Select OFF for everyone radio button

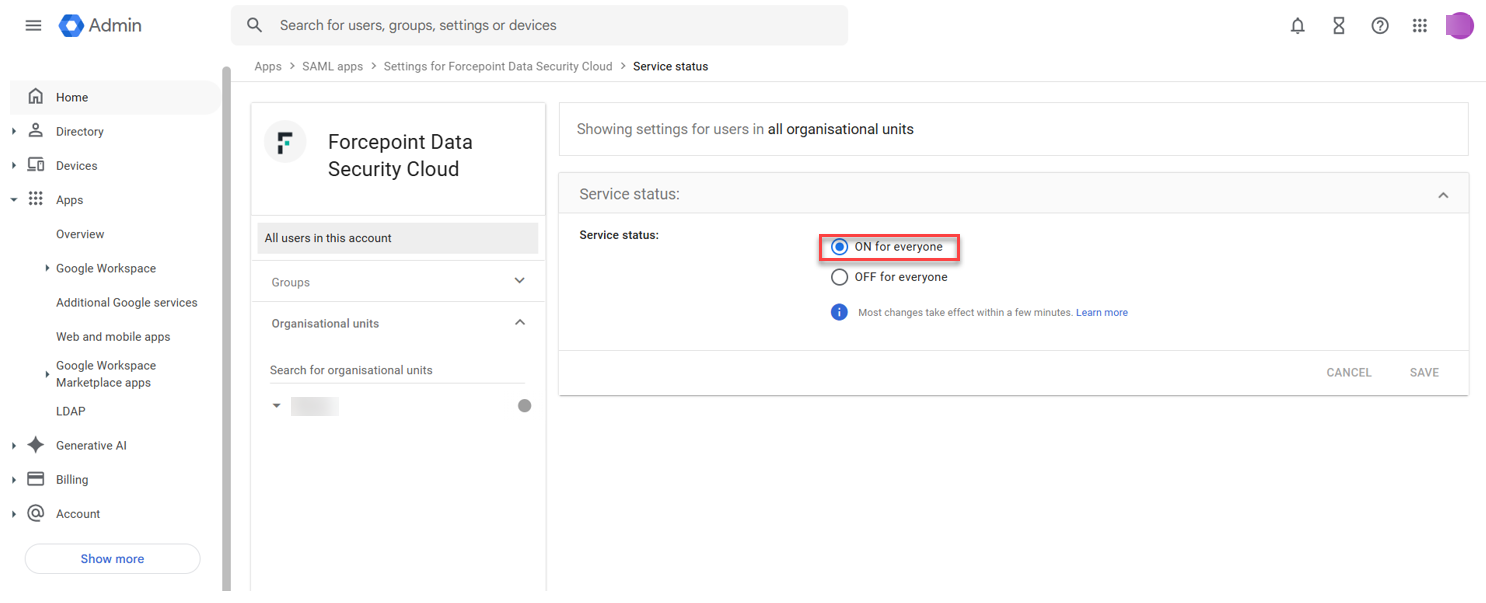point(840,277)
